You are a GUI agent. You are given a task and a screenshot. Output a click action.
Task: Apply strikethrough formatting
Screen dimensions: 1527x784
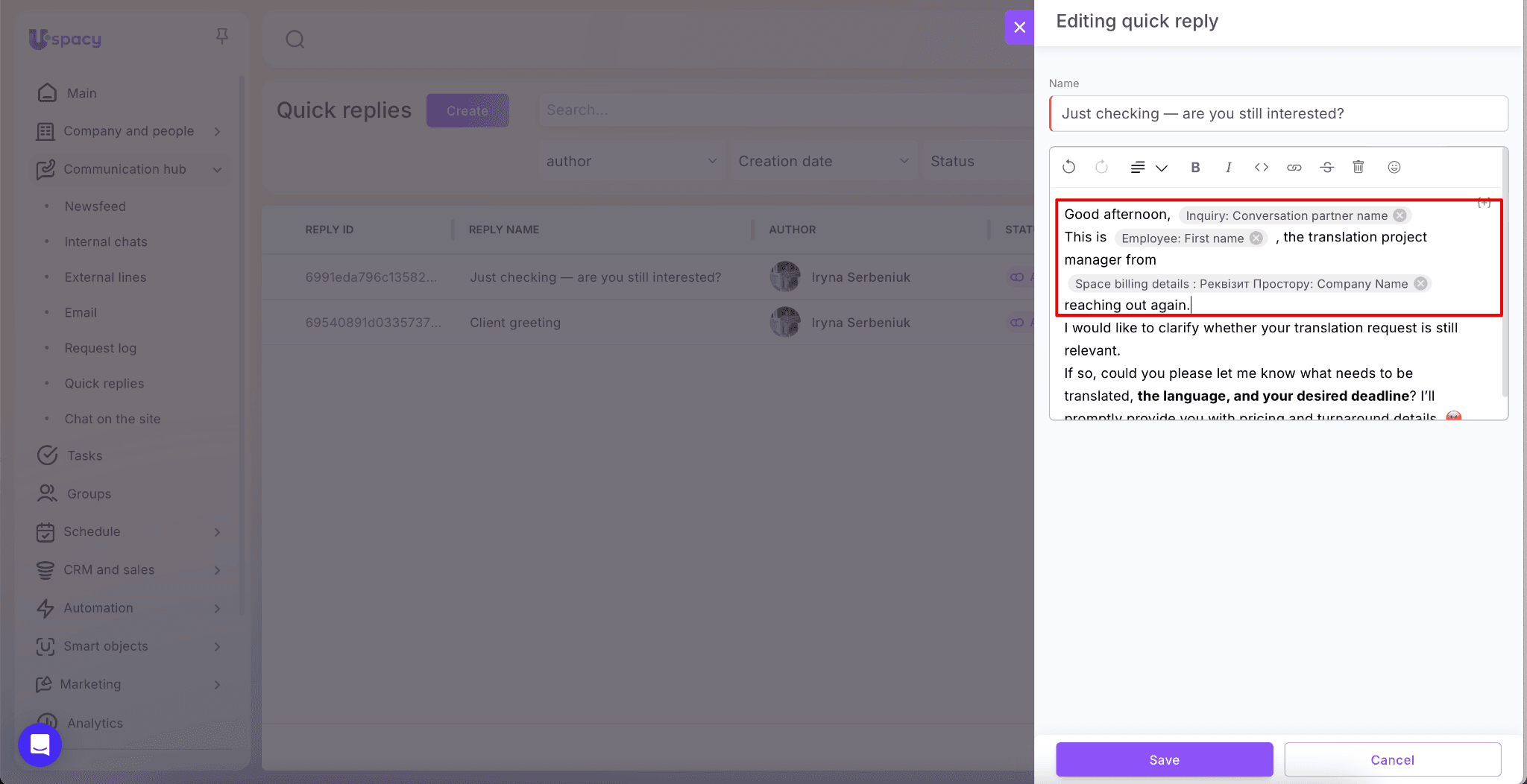[x=1326, y=167]
